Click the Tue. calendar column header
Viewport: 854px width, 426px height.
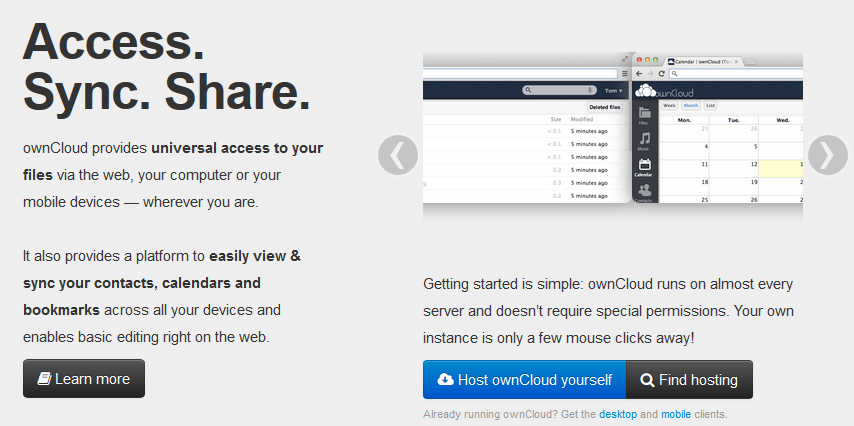(734, 120)
